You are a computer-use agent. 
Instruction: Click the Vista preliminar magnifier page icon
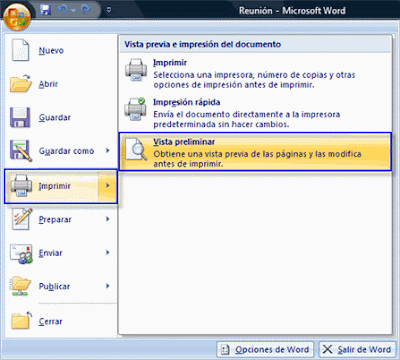coord(136,149)
